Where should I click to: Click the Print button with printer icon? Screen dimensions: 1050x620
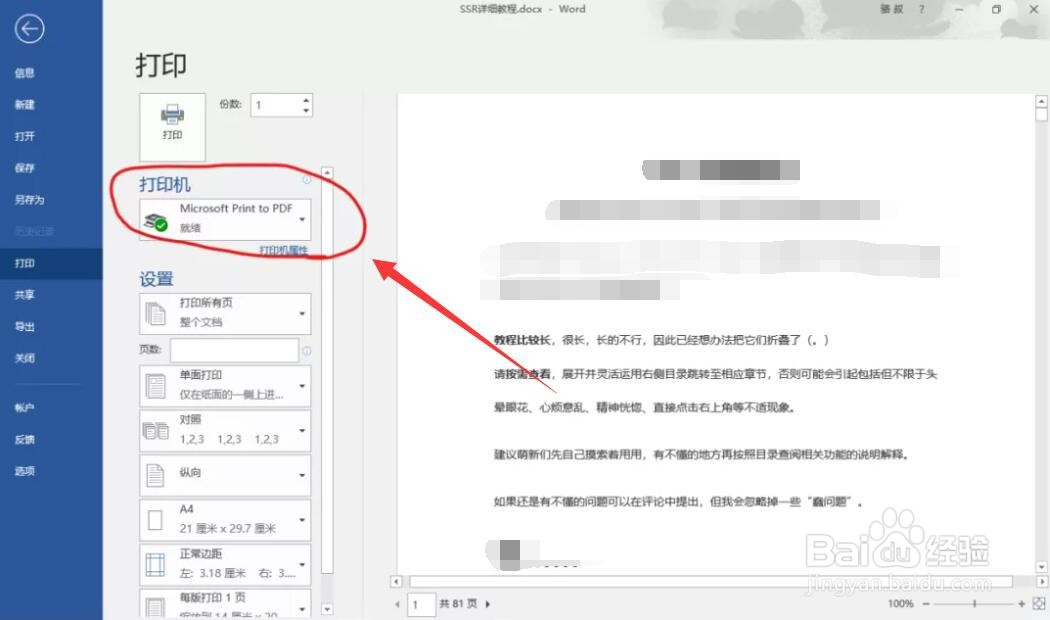pos(172,127)
